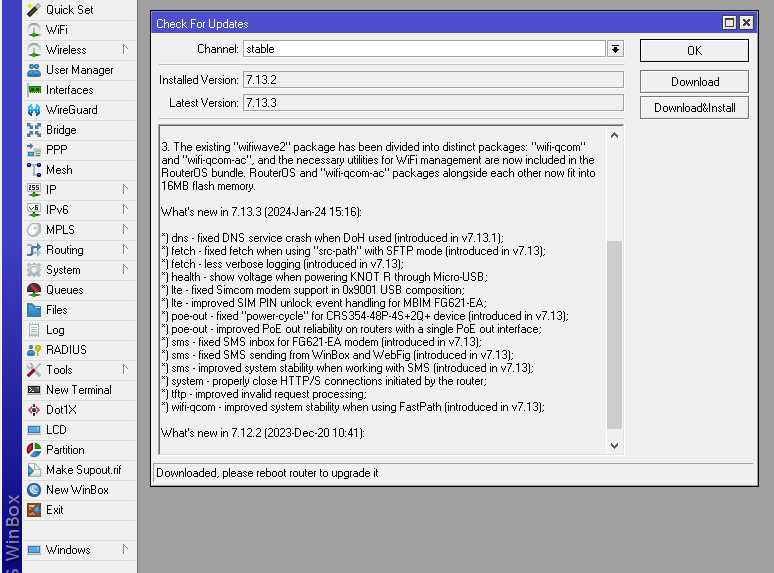Click the Channel field showing stable

[x=425, y=49]
